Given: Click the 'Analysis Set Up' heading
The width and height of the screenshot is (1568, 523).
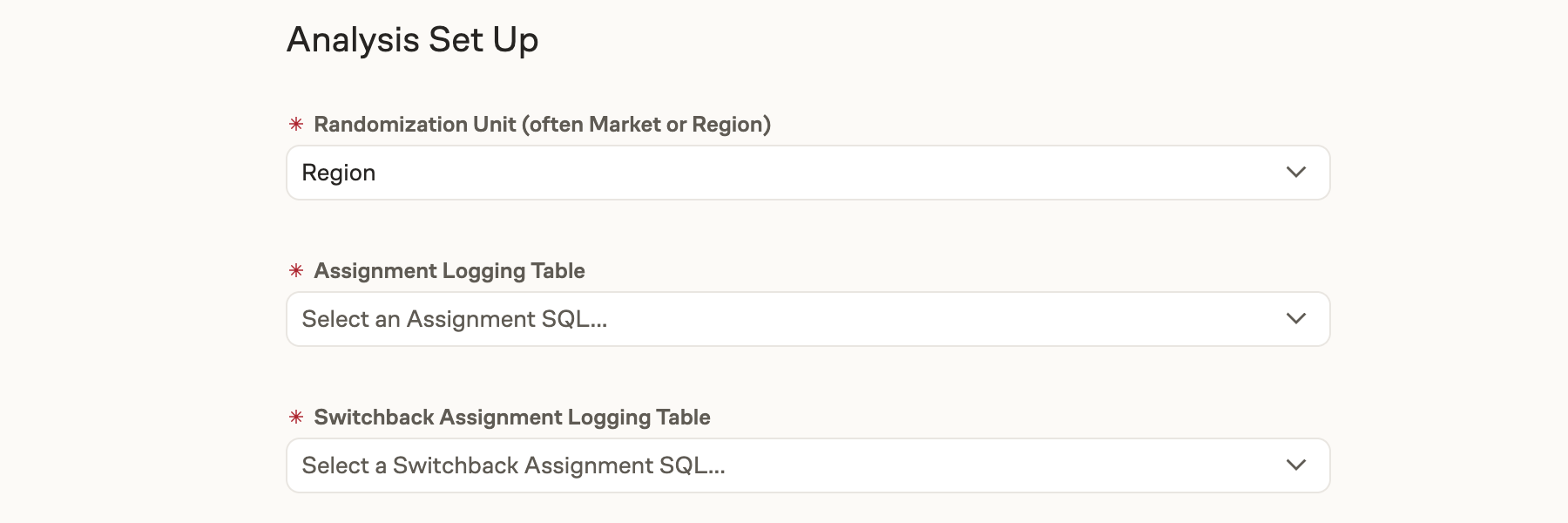Looking at the screenshot, I should [412, 40].
